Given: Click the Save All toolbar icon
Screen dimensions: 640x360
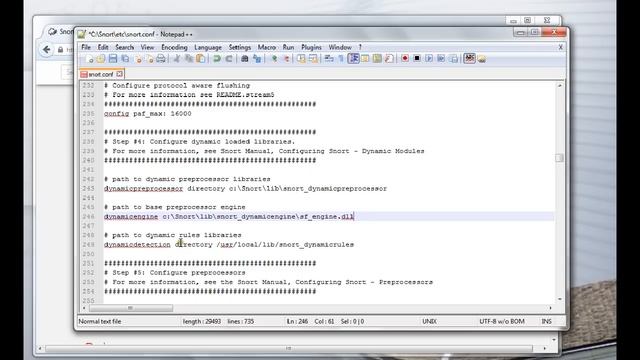Looking at the screenshot, I should (x=125, y=59).
